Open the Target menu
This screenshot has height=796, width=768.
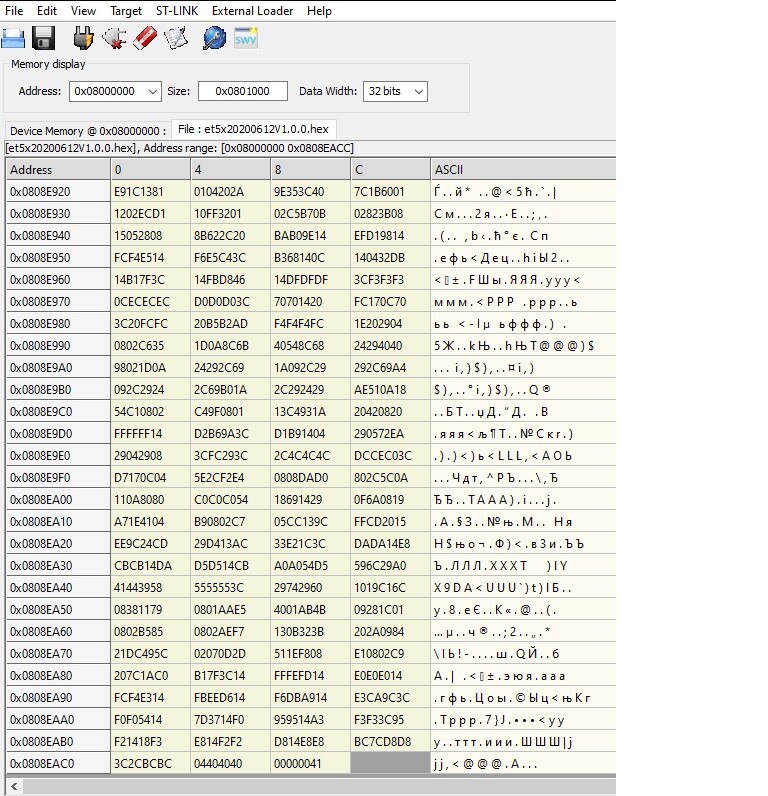coord(126,11)
